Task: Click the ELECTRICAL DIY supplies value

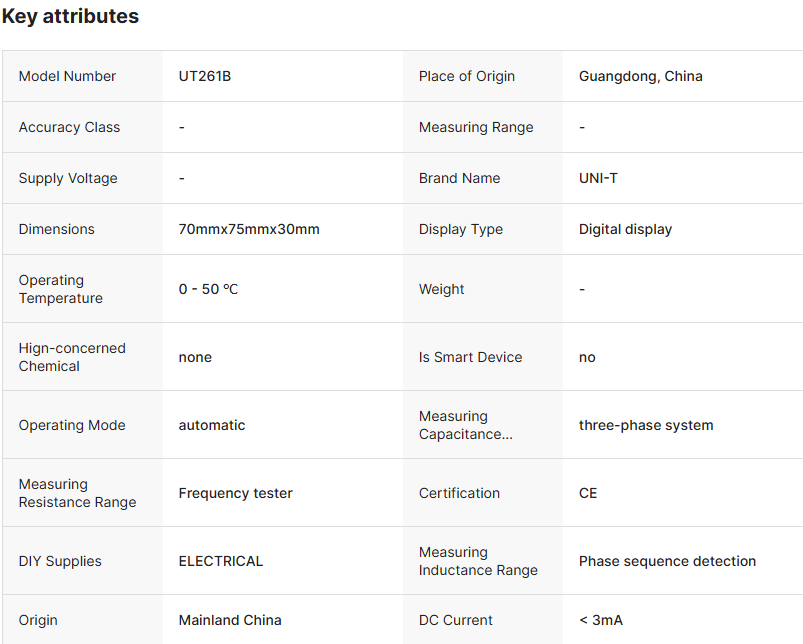Action: [221, 561]
